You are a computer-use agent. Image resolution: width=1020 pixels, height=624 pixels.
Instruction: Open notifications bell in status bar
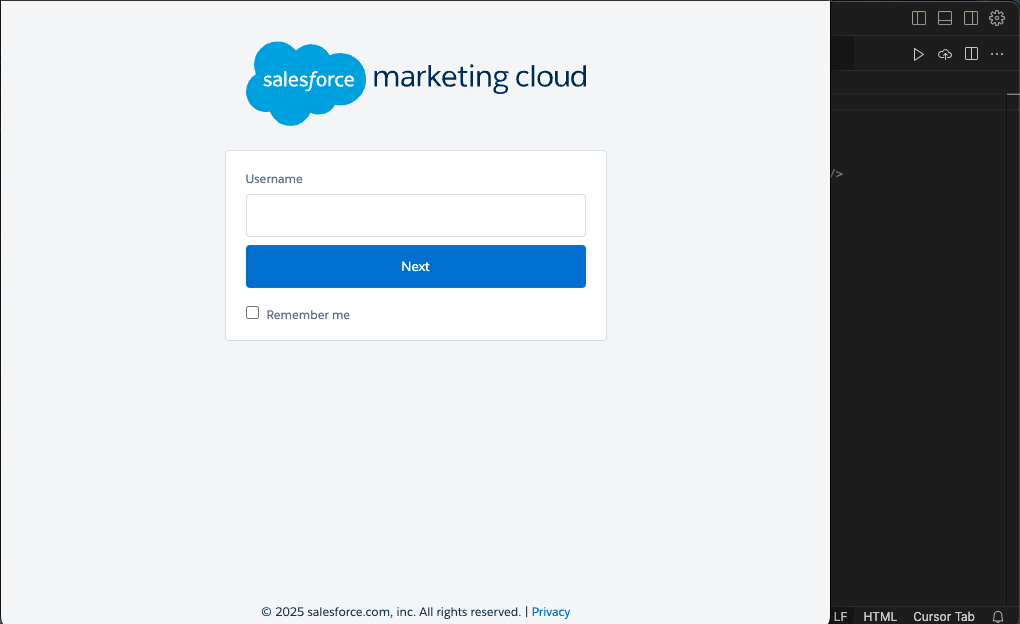(x=998, y=616)
